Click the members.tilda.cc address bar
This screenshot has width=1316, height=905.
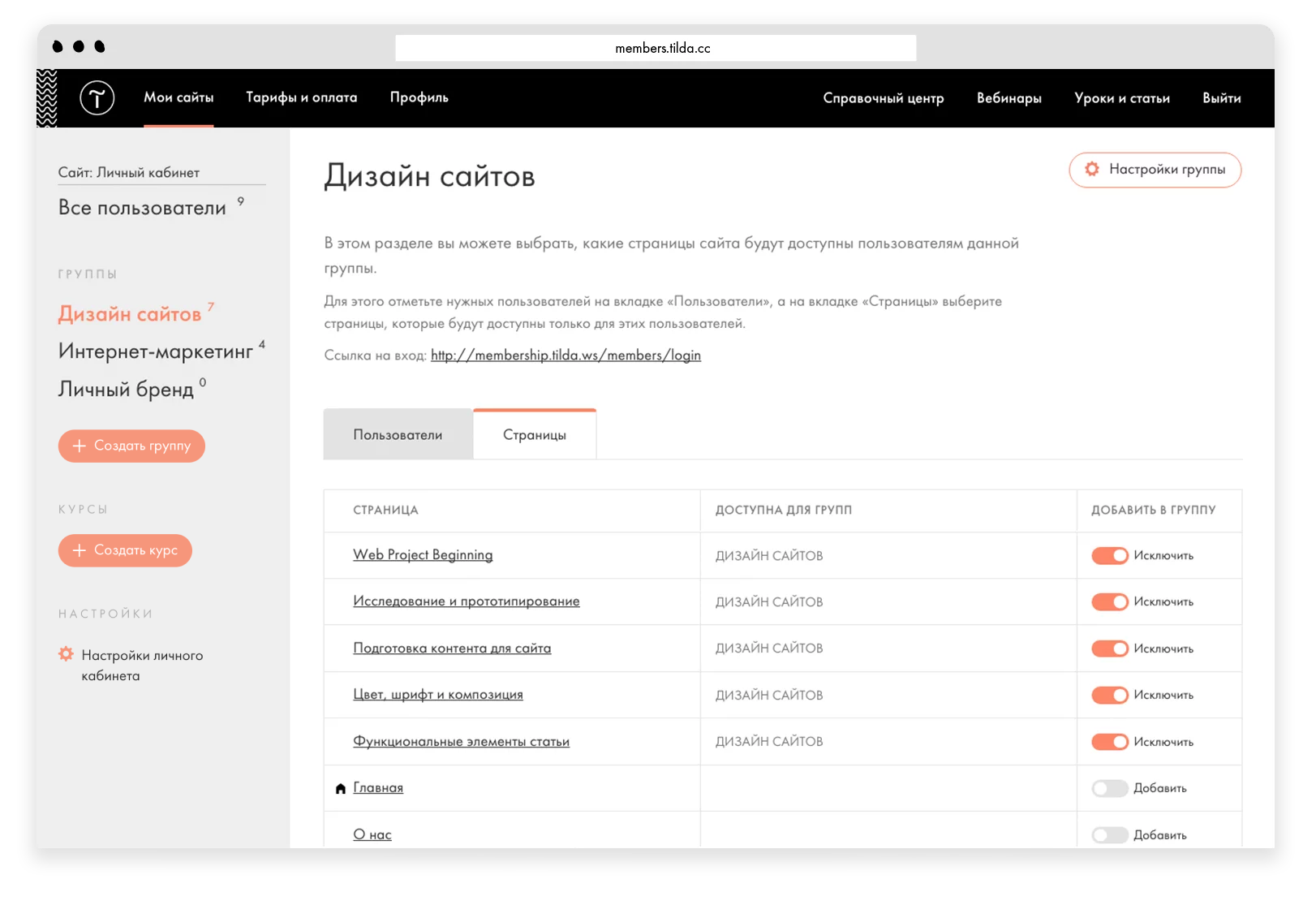[656, 48]
